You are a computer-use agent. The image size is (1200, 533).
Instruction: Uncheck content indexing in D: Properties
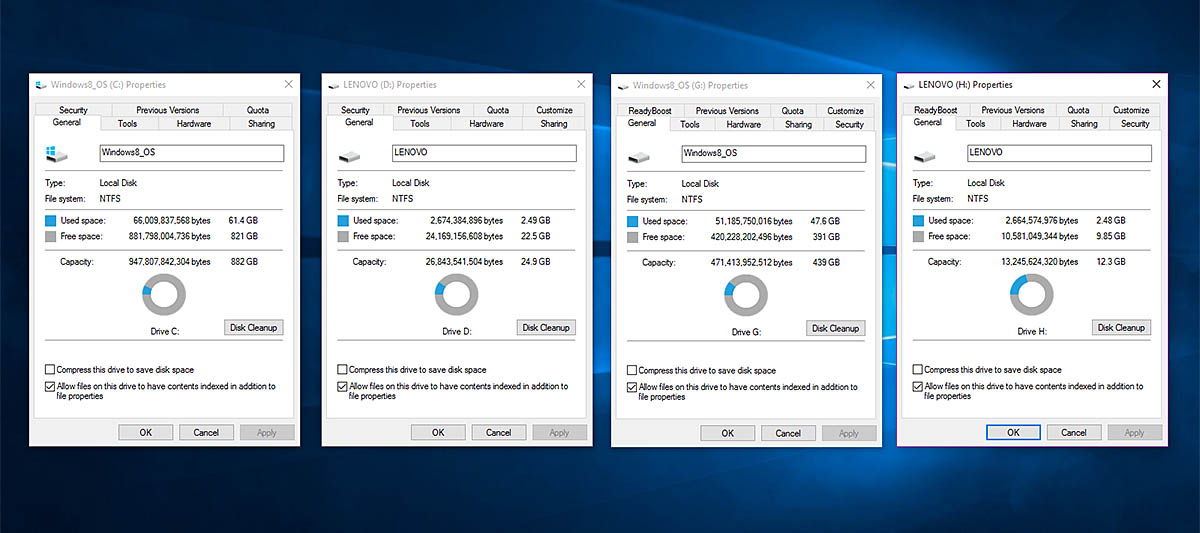(x=343, y=386)
